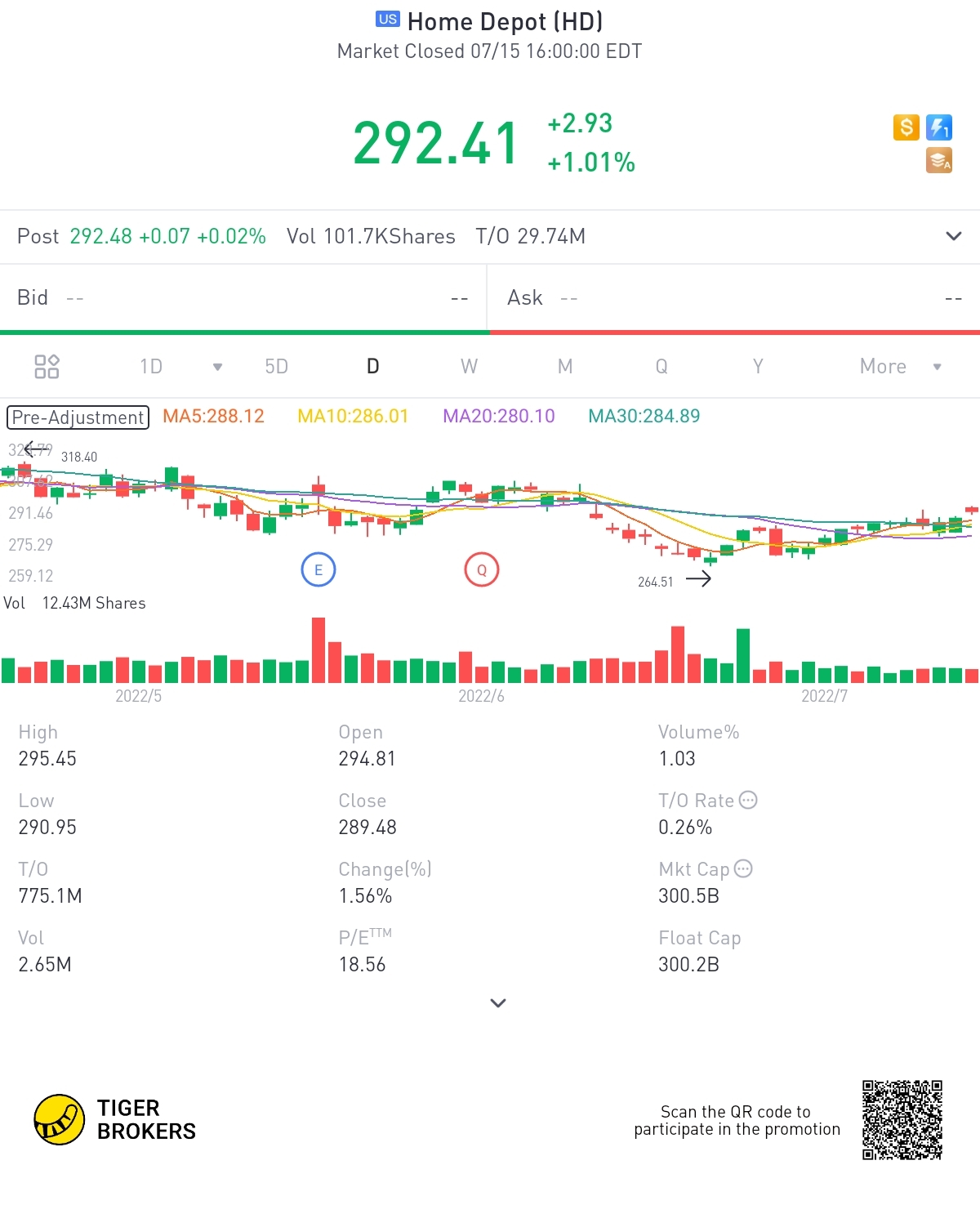Tap the MA5:288.12 indicator label
Viewport: 980px width, 1214px height.
point(214,416)
